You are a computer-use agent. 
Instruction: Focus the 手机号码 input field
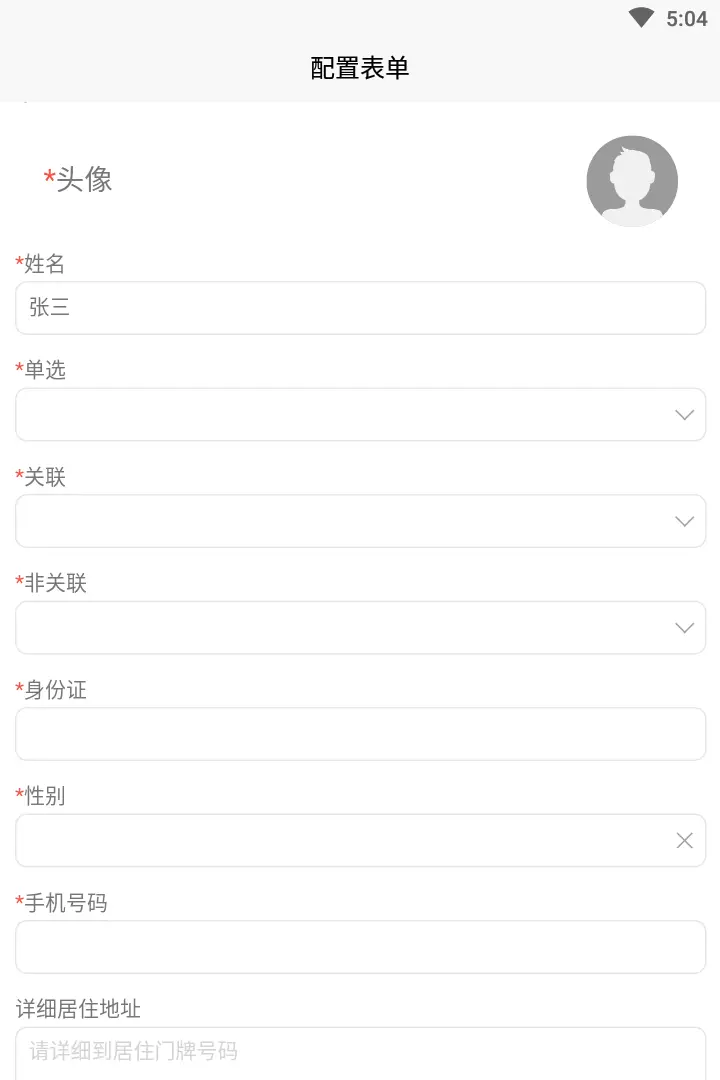(x=360, y=947)
